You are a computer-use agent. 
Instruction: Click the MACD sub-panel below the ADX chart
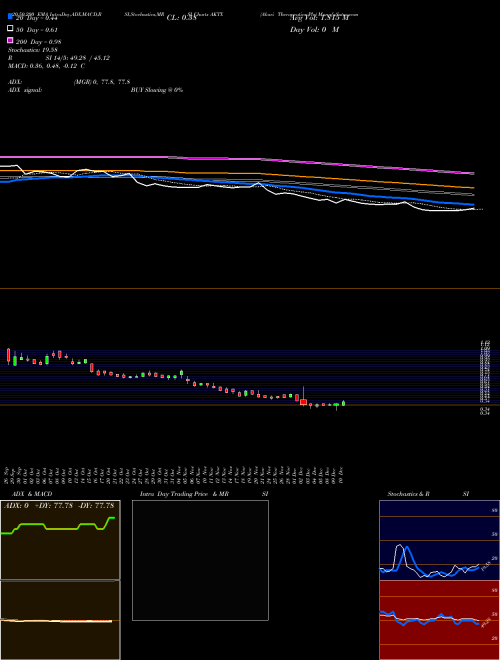pyautogui.click(x=60, y=620)
